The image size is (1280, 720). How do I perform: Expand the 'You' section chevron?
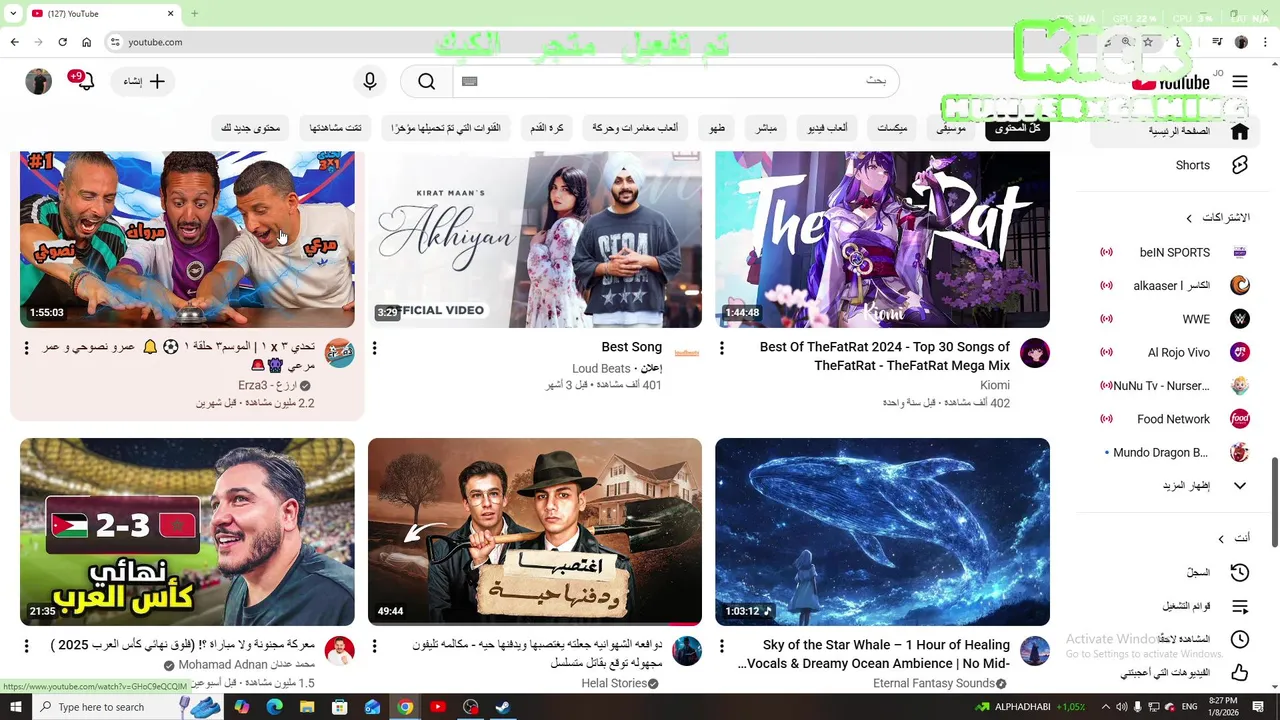point(1221,539)
